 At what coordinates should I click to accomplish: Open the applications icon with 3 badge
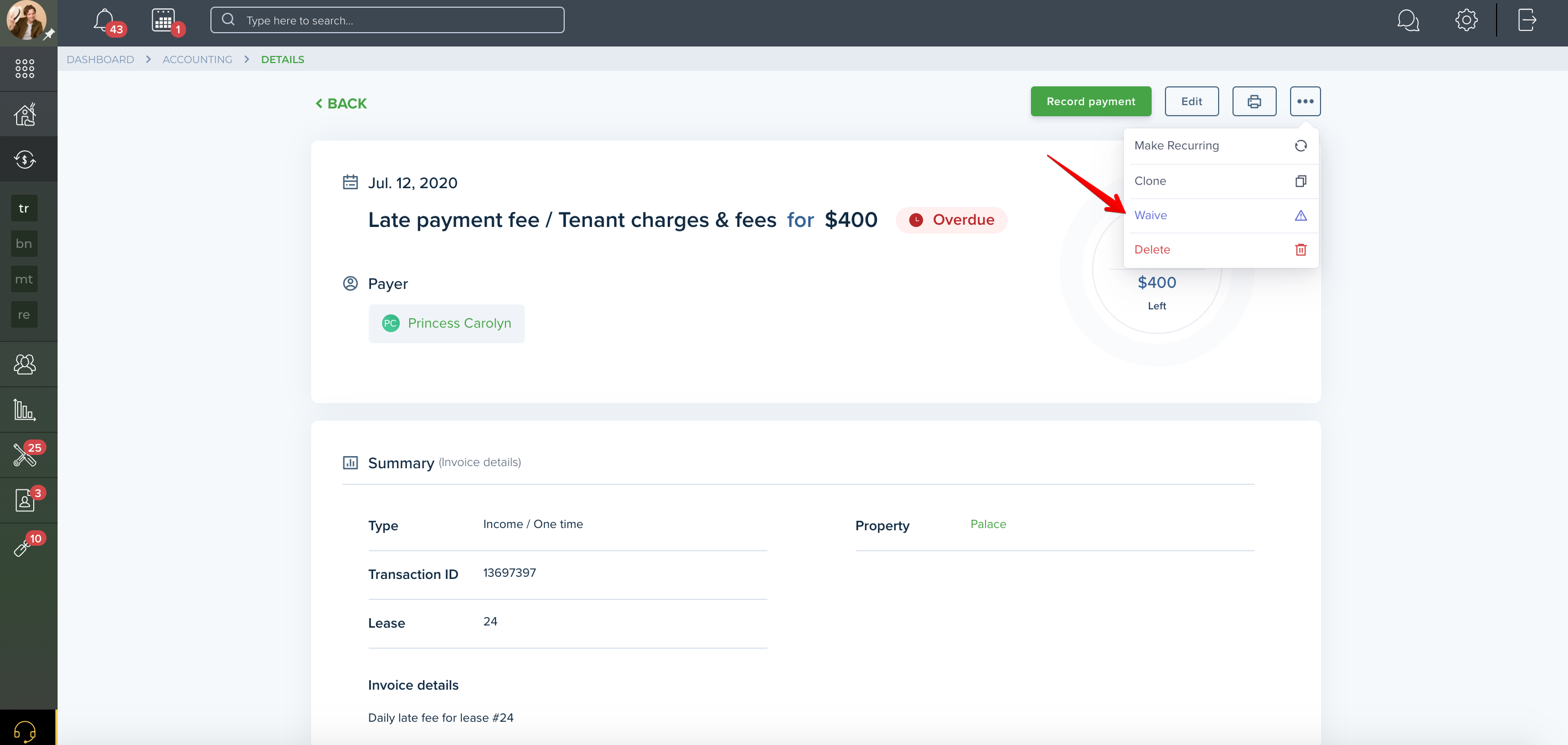(25, 500)
